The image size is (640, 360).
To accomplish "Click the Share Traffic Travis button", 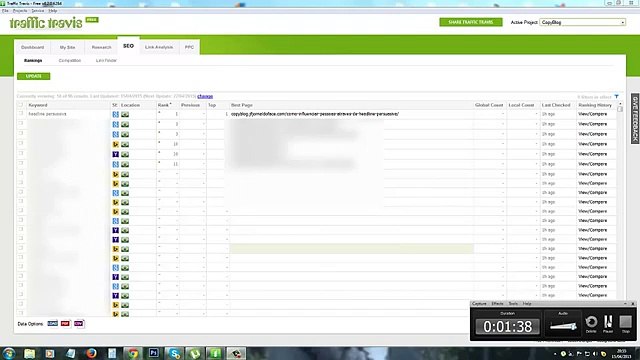I will [471, 22].
